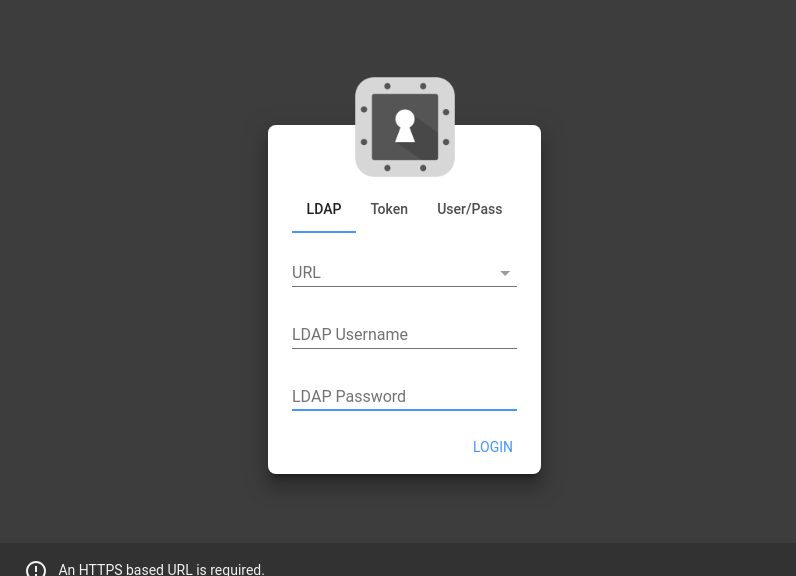This screenshot has width=796, height=576.
Task: Click the dark notification bar at the bottom
Action: [x=398, y=559]
